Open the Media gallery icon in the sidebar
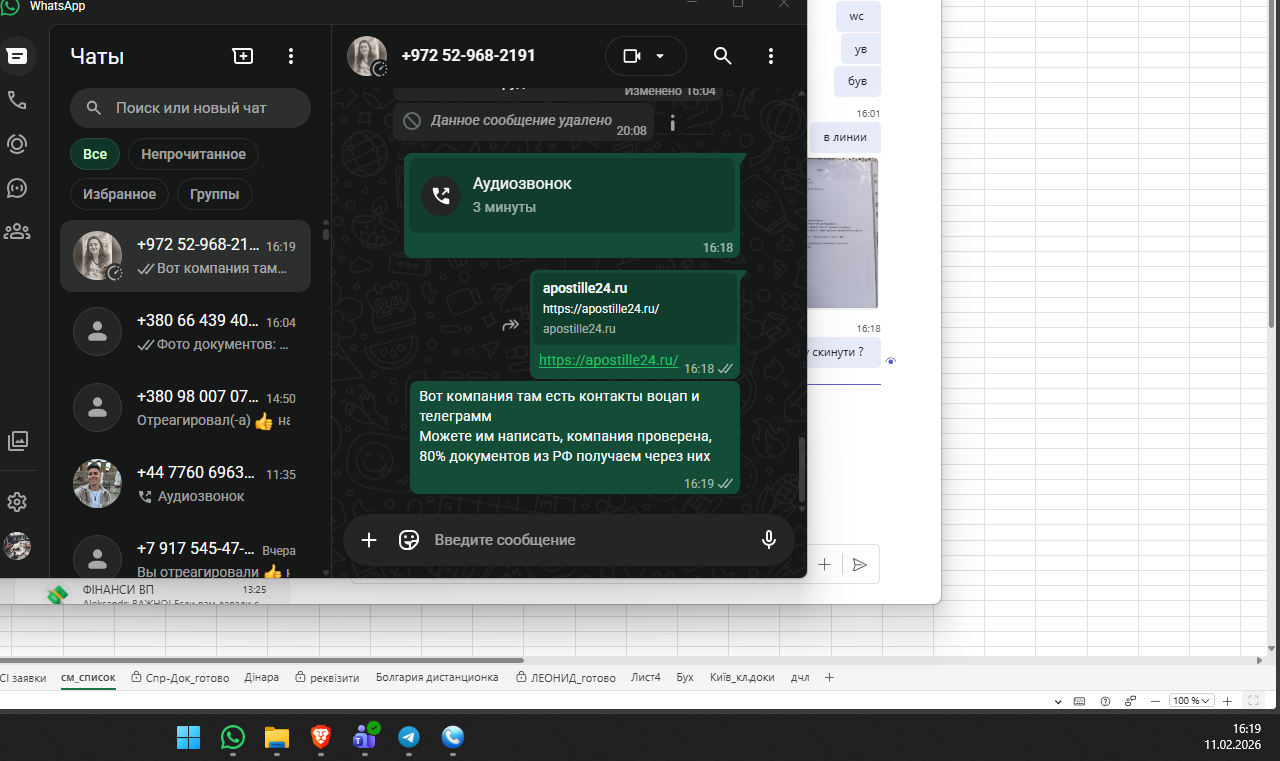The height and width of the screenshot is (761, 1280). point(17,440)
